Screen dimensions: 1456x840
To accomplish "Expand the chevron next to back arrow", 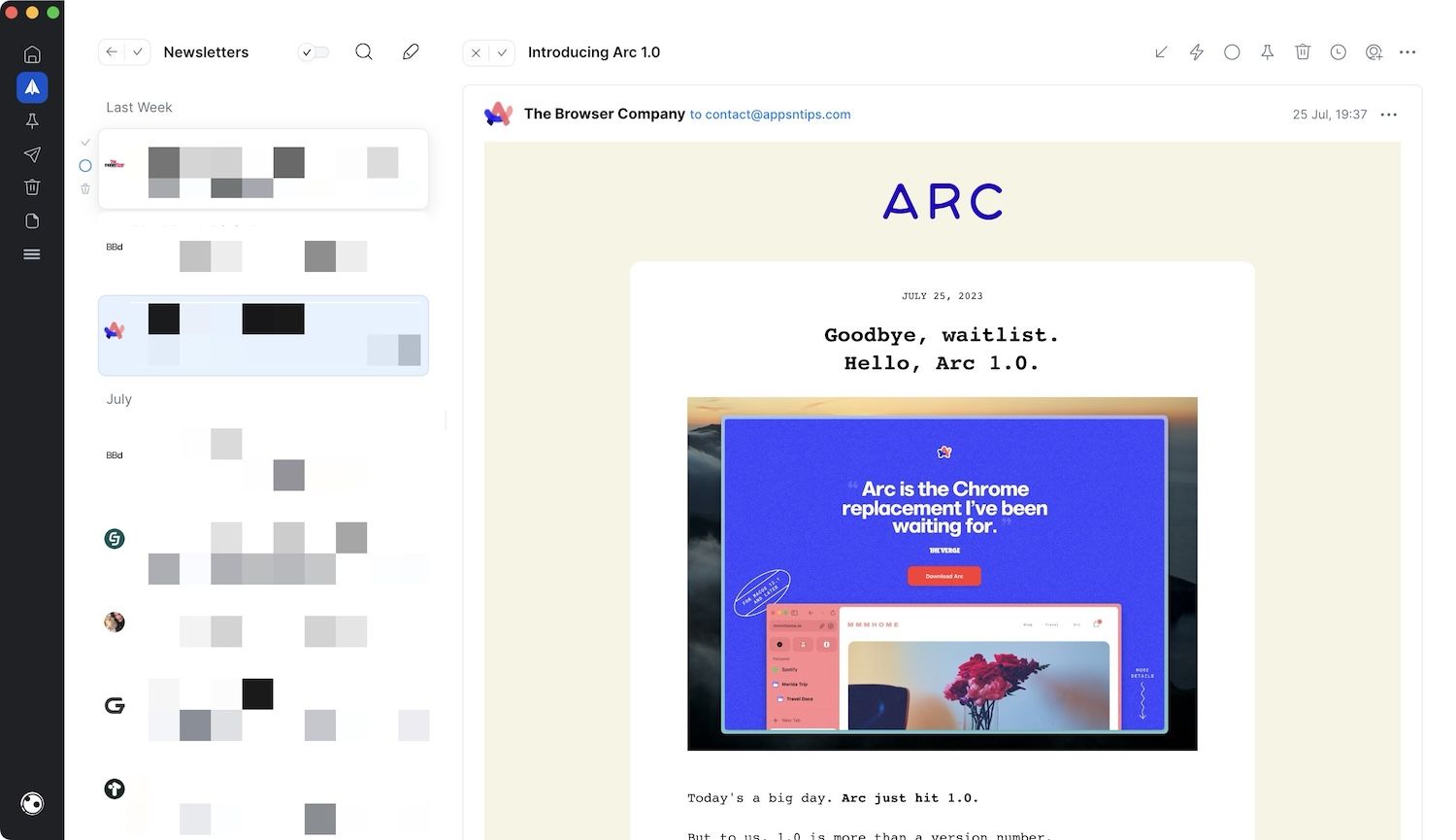I will tap(138, 52).
